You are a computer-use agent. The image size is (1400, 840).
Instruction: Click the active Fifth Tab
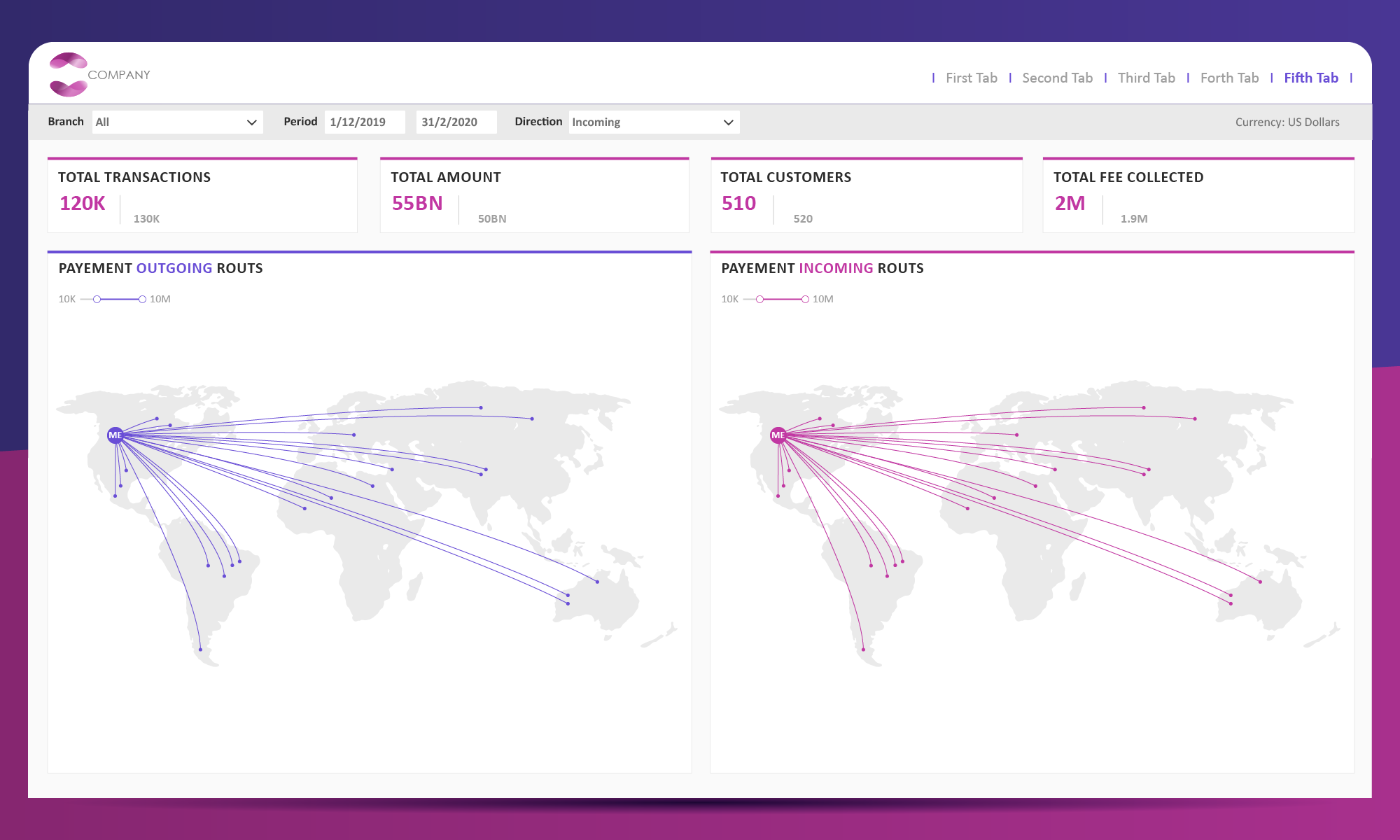[x=1310, y=78]
